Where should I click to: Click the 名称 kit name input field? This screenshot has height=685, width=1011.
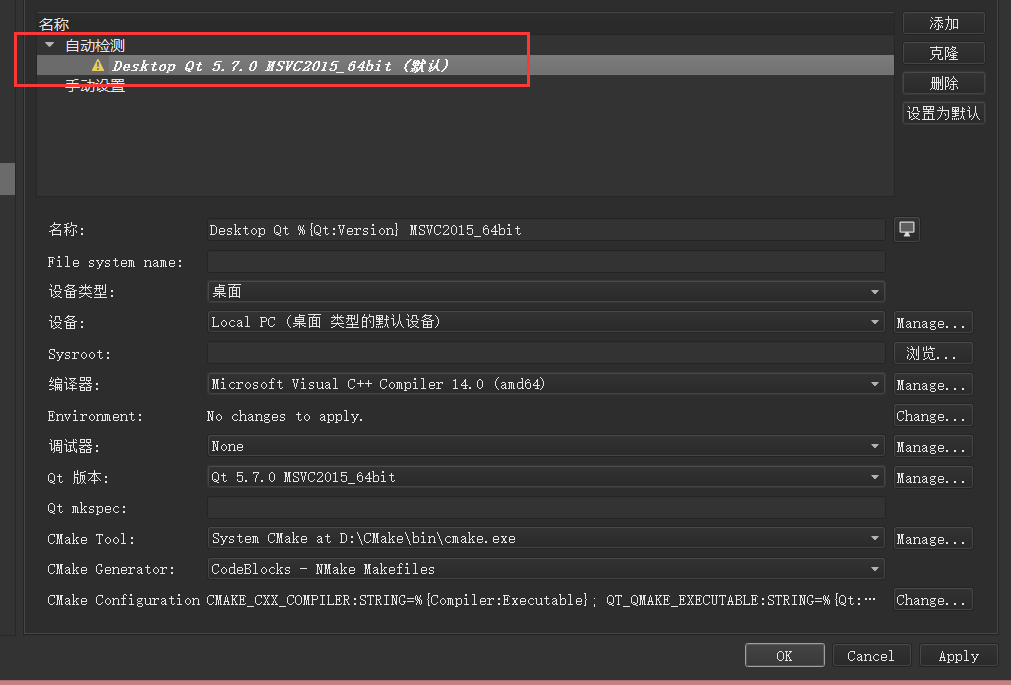[x=545, y=230]
